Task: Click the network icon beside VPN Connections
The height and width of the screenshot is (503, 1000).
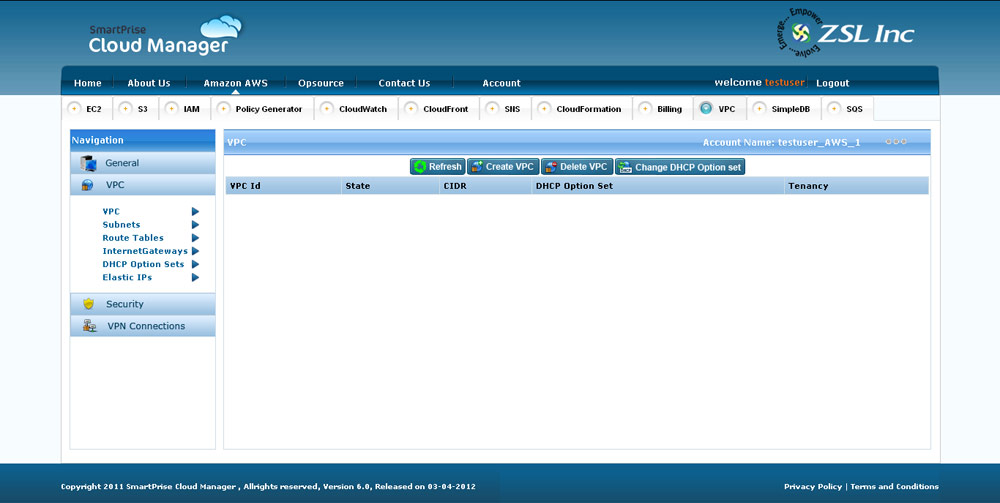Action: [90, 326]
